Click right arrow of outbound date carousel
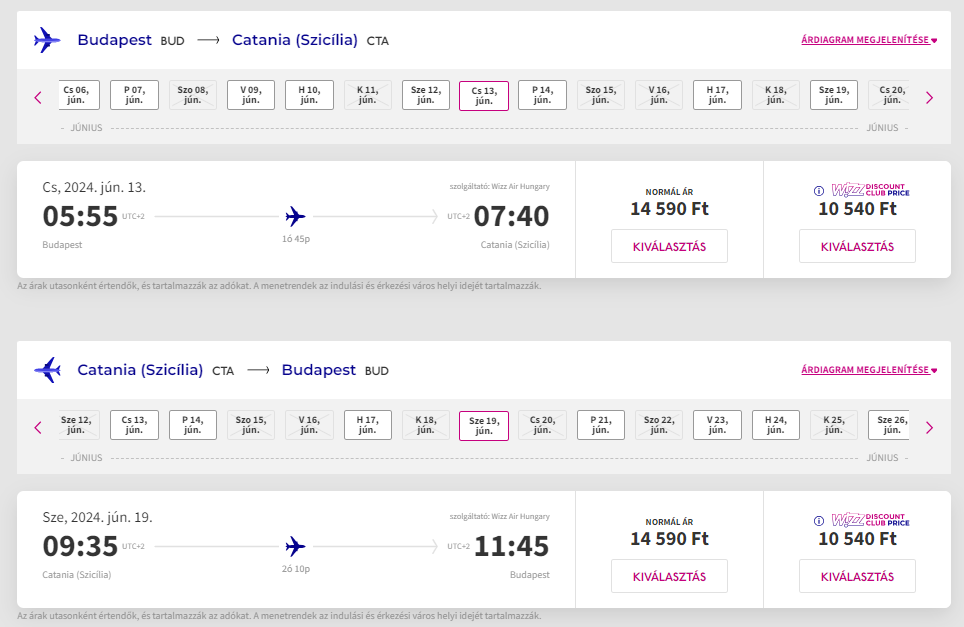Screen dimensions: 964x627 click(929, 97)
